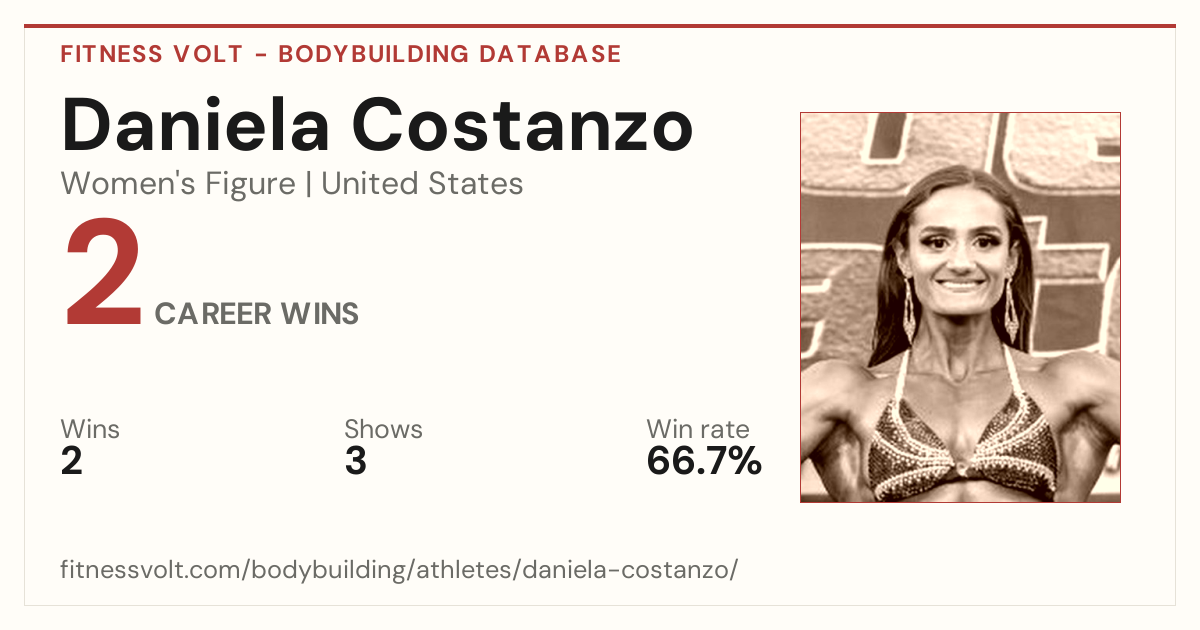Select the 66.7% win rate value
This screenshot has height=630, width=1200.
coord(704,462)
